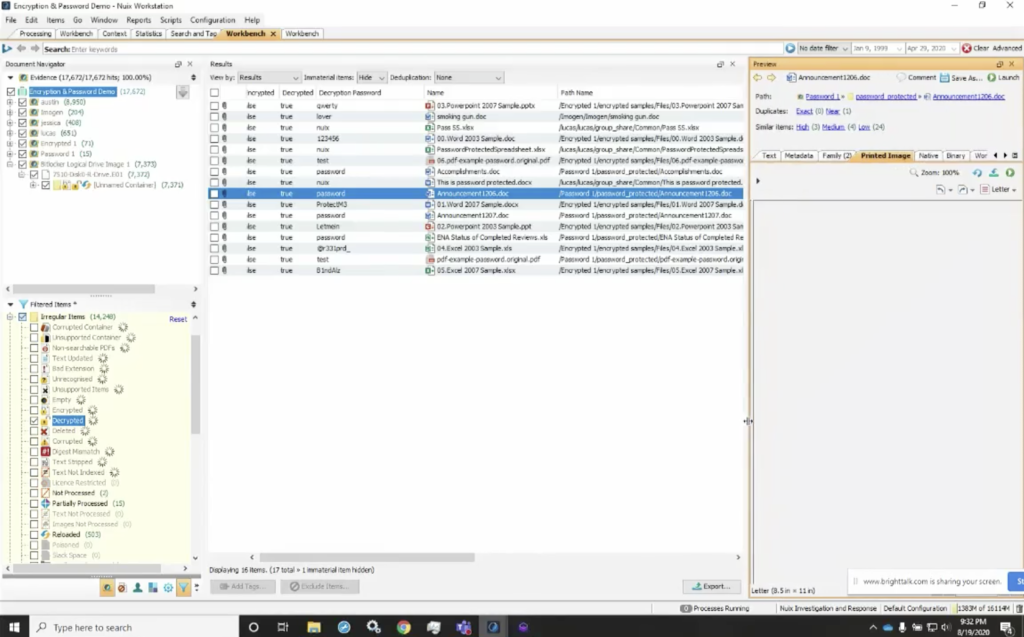Undock the Results panel
Viewport: 1024px width, 637px height.
(720, 64)
